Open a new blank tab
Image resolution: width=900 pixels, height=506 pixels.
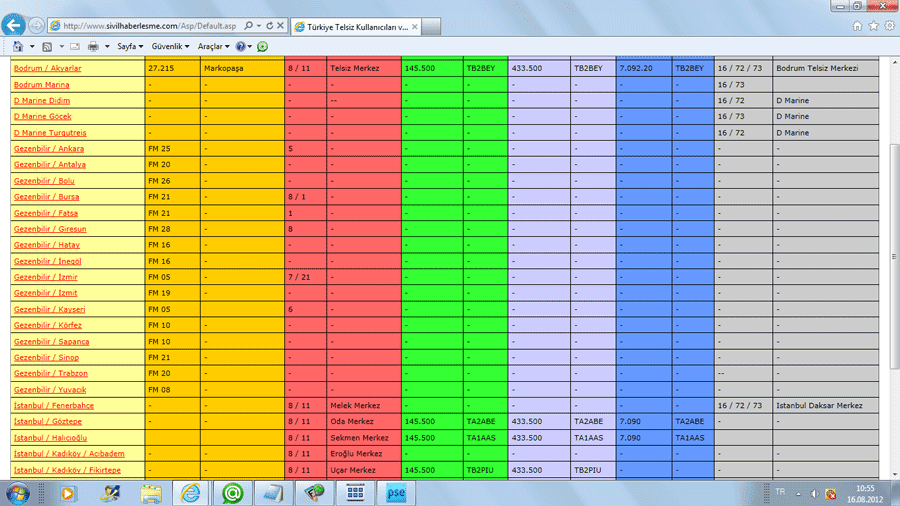(x=433, y=26)
